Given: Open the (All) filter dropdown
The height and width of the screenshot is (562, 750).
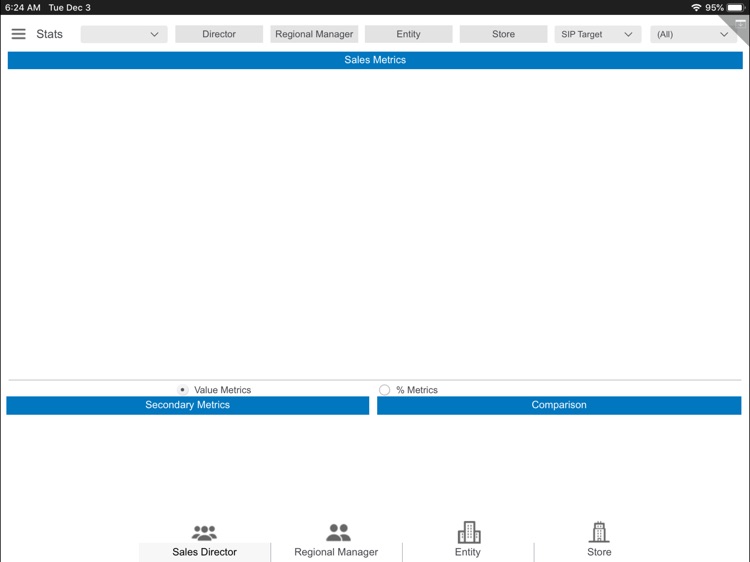Looking at the screenshot, I should click(x=693, y=34).
